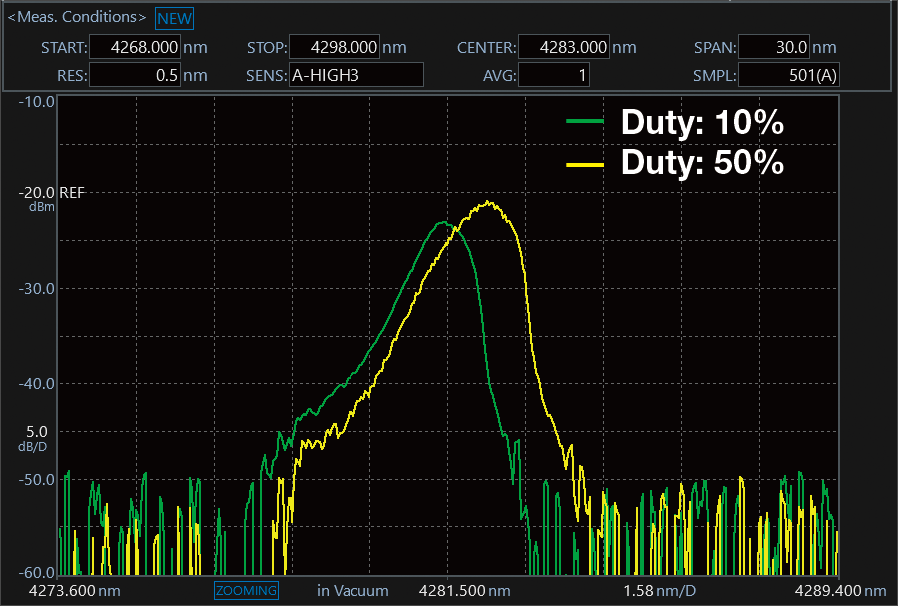Screen dimensions: 898x606
Task: Click the ZOOMING indicator below the graph
Action: [x=246, y=590]
